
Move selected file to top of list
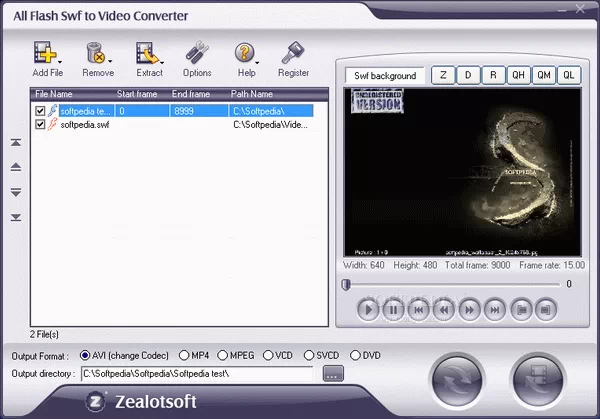(x=16, y=142)
